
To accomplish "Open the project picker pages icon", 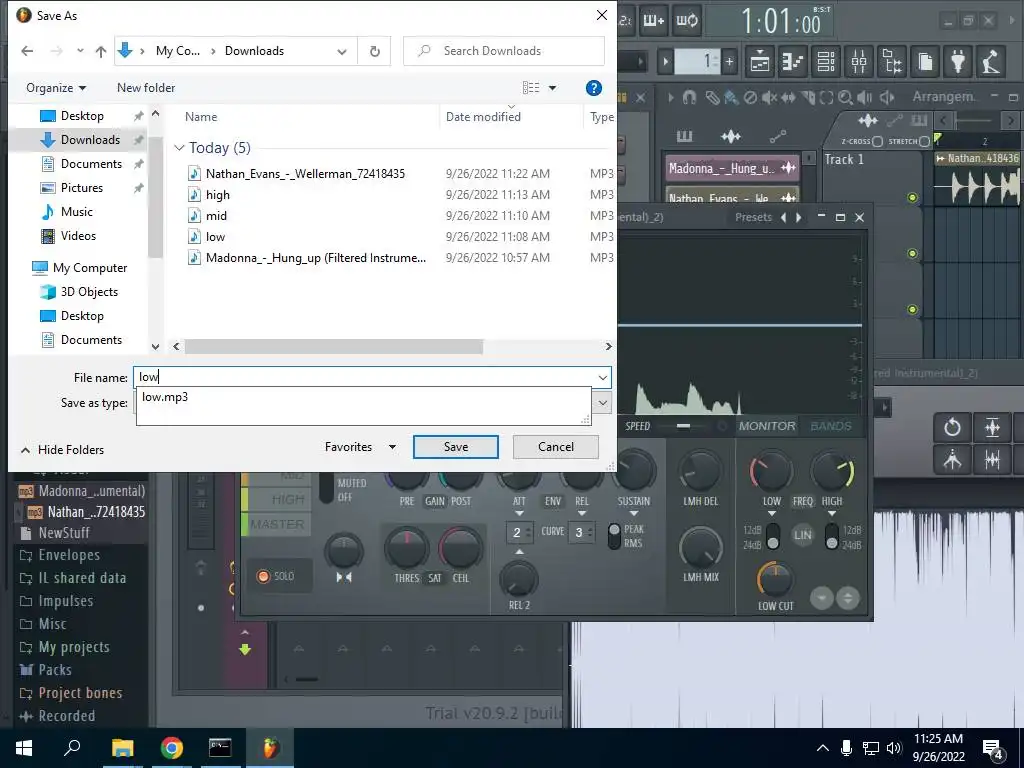I will (925, 62).
